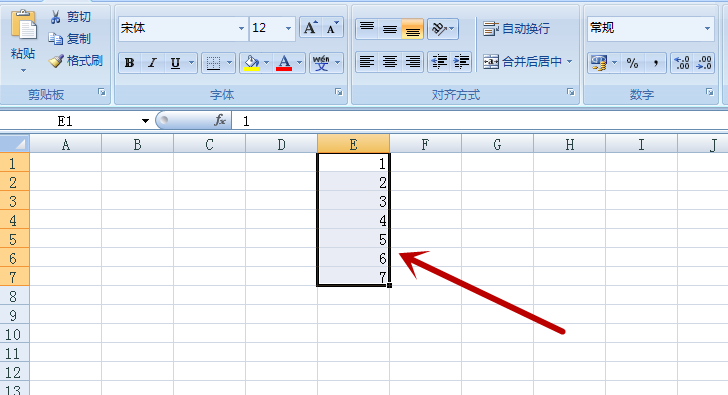Click the decrease indent icon
The image size is (728, 395).
click(x=438, y=62)
